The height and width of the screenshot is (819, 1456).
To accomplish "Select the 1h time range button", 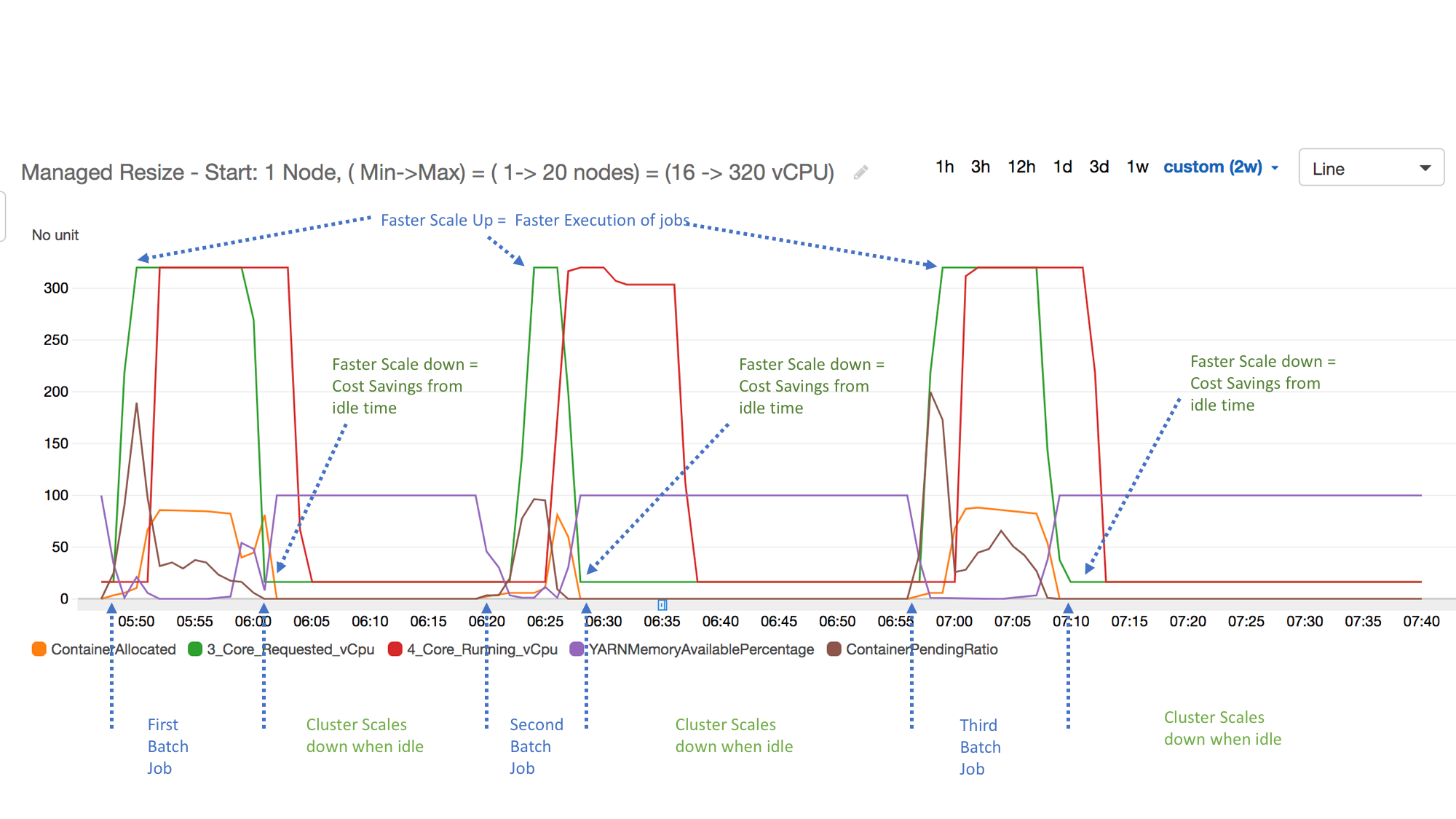I will [x=940, y=167].
